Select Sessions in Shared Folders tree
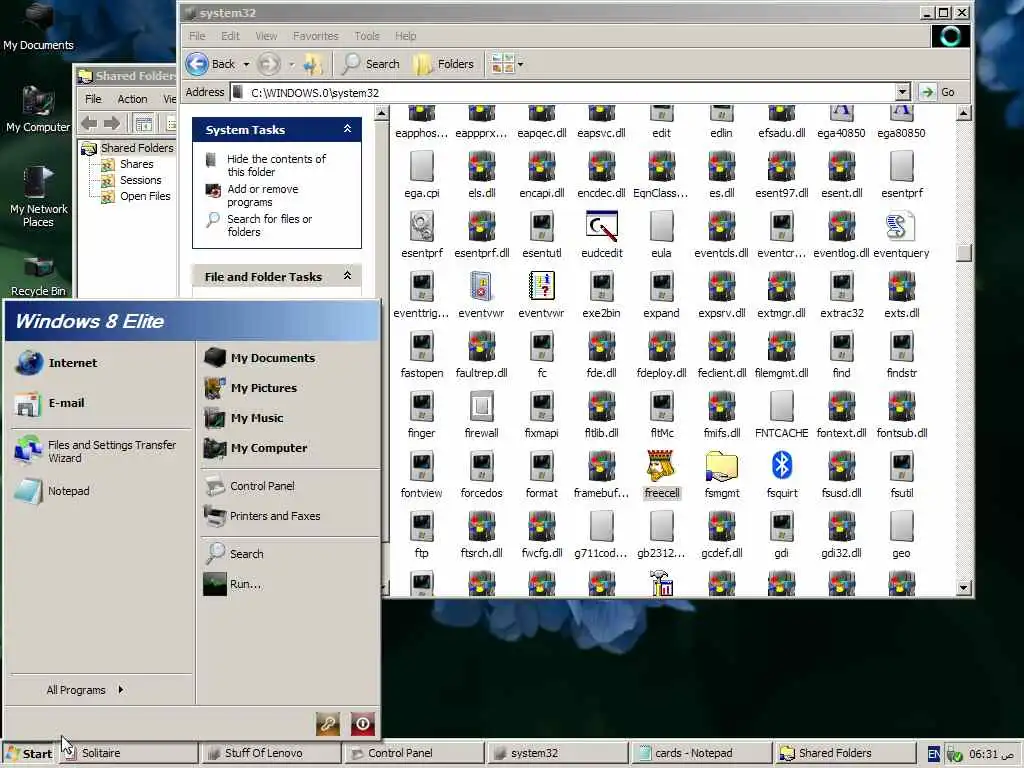1024x768 pixels. [140, 180]
